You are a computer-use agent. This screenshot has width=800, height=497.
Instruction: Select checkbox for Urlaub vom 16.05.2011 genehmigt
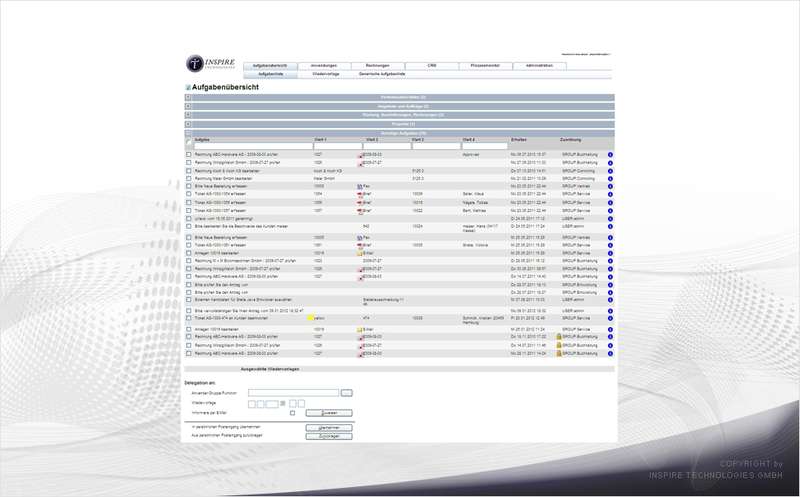[189, 218]
